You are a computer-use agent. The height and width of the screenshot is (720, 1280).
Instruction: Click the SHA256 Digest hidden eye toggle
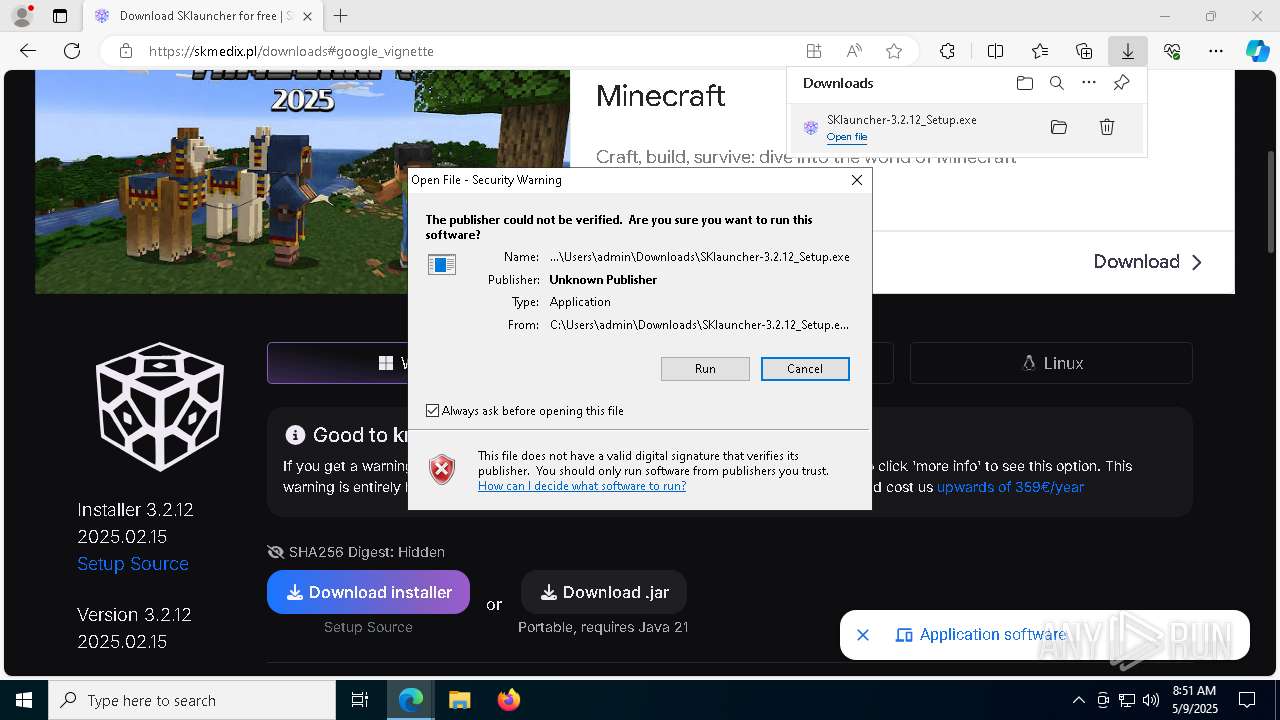[276, 552]
